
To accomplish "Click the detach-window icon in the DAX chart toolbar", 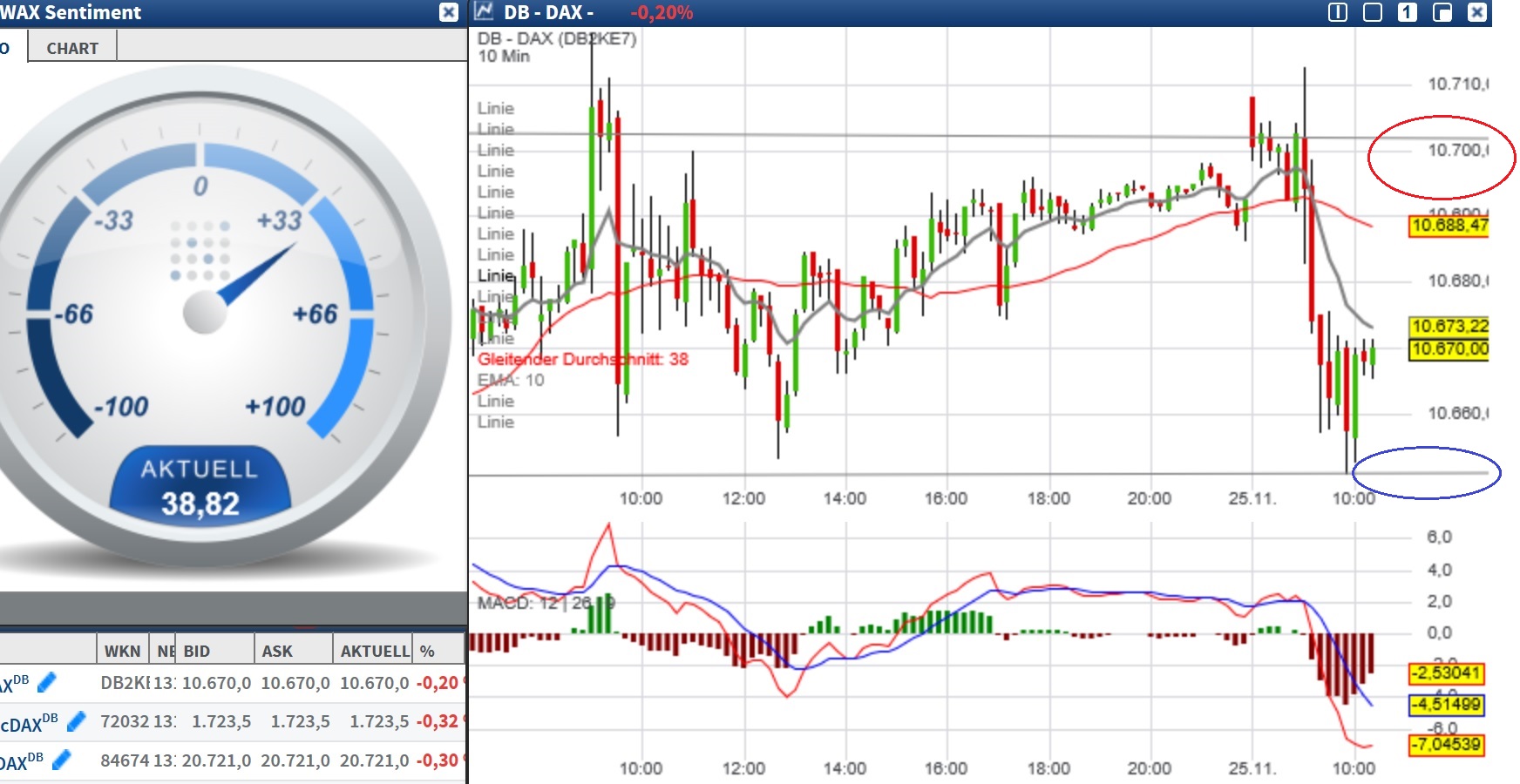I will pos(1444,13).
